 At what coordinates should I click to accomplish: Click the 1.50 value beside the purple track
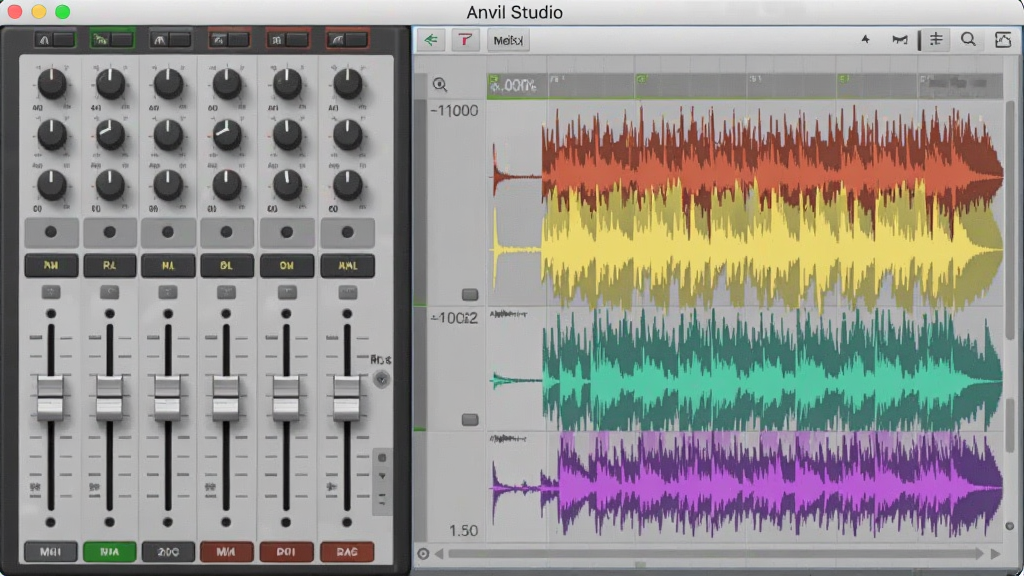tap(464, 530)
